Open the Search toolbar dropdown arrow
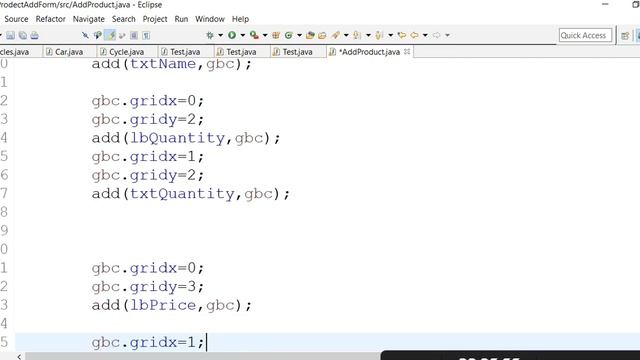Image resolution: width=640 pixels, height=360 pixels. (346, 36)
